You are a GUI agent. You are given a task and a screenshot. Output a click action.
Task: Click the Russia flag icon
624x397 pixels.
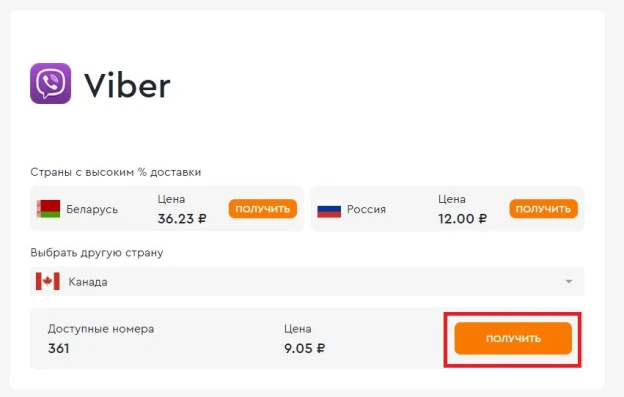(329, 209)
